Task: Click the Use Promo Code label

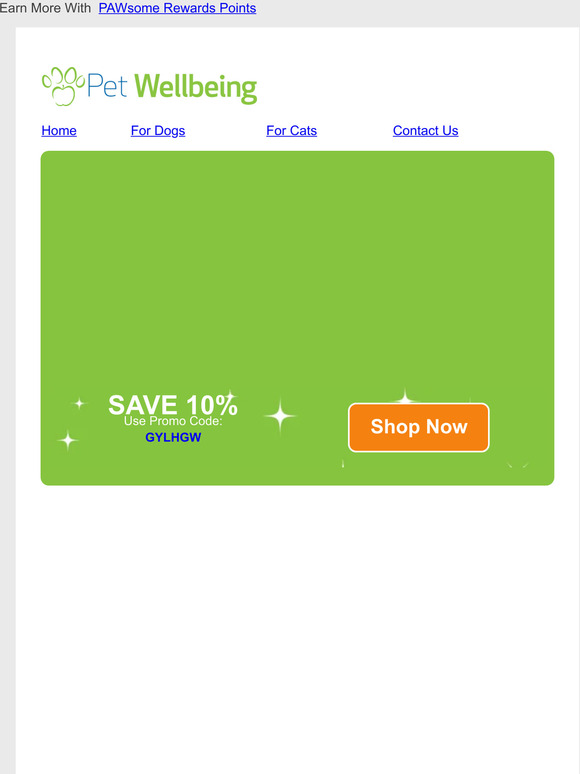Action: (173, 421)
